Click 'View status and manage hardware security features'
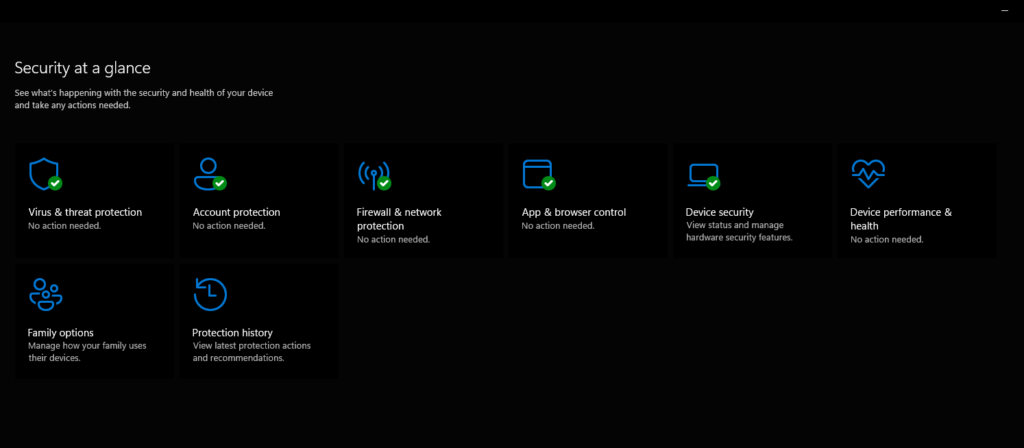 pyautogui.click(x=739, y=232)
